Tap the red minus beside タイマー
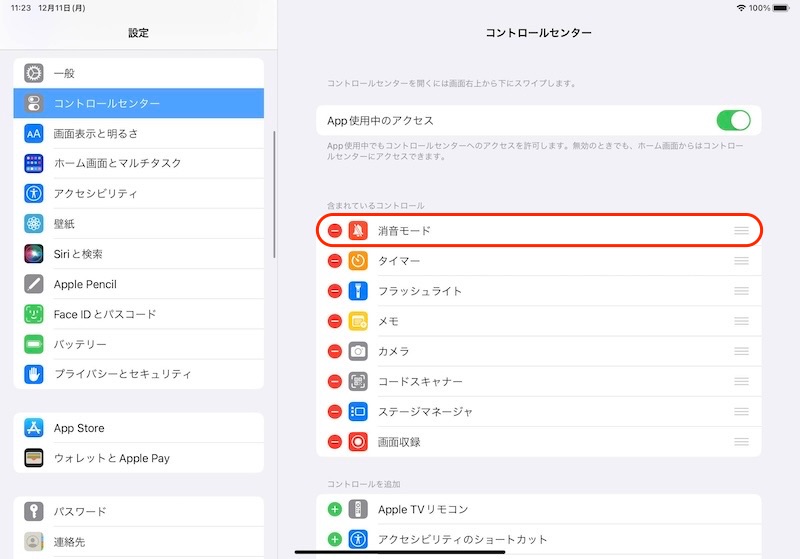Image resolution: width=800 pixels, height=559 pixels. [x=335, y=261]
